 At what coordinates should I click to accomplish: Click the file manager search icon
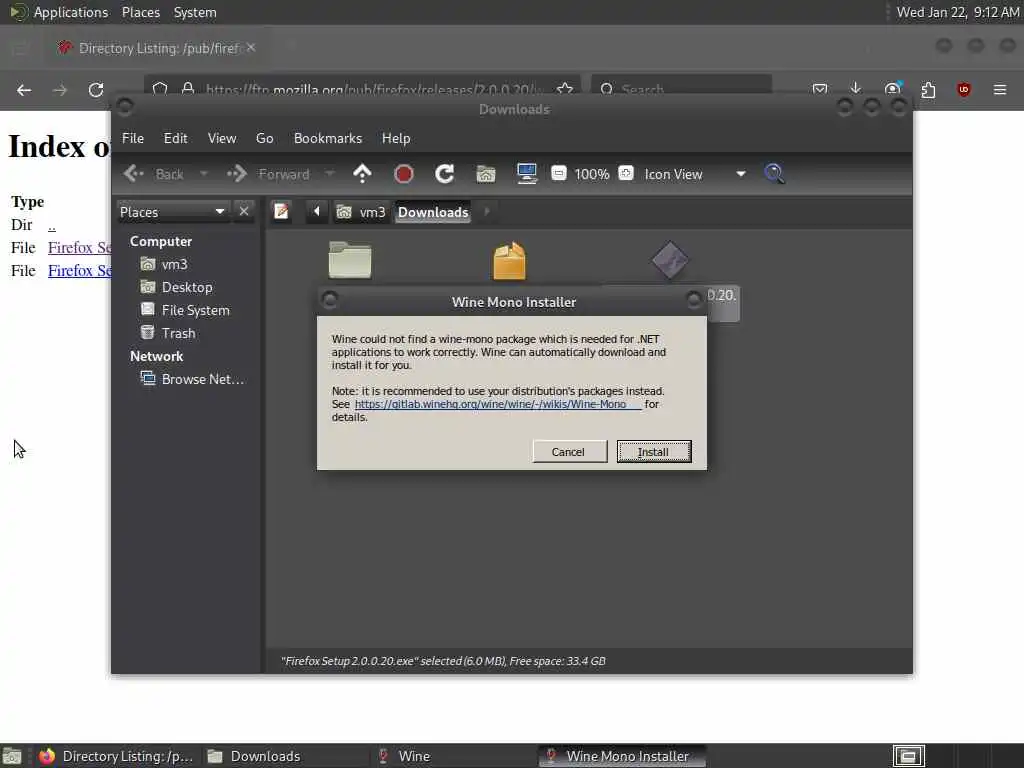click(775, 174)
